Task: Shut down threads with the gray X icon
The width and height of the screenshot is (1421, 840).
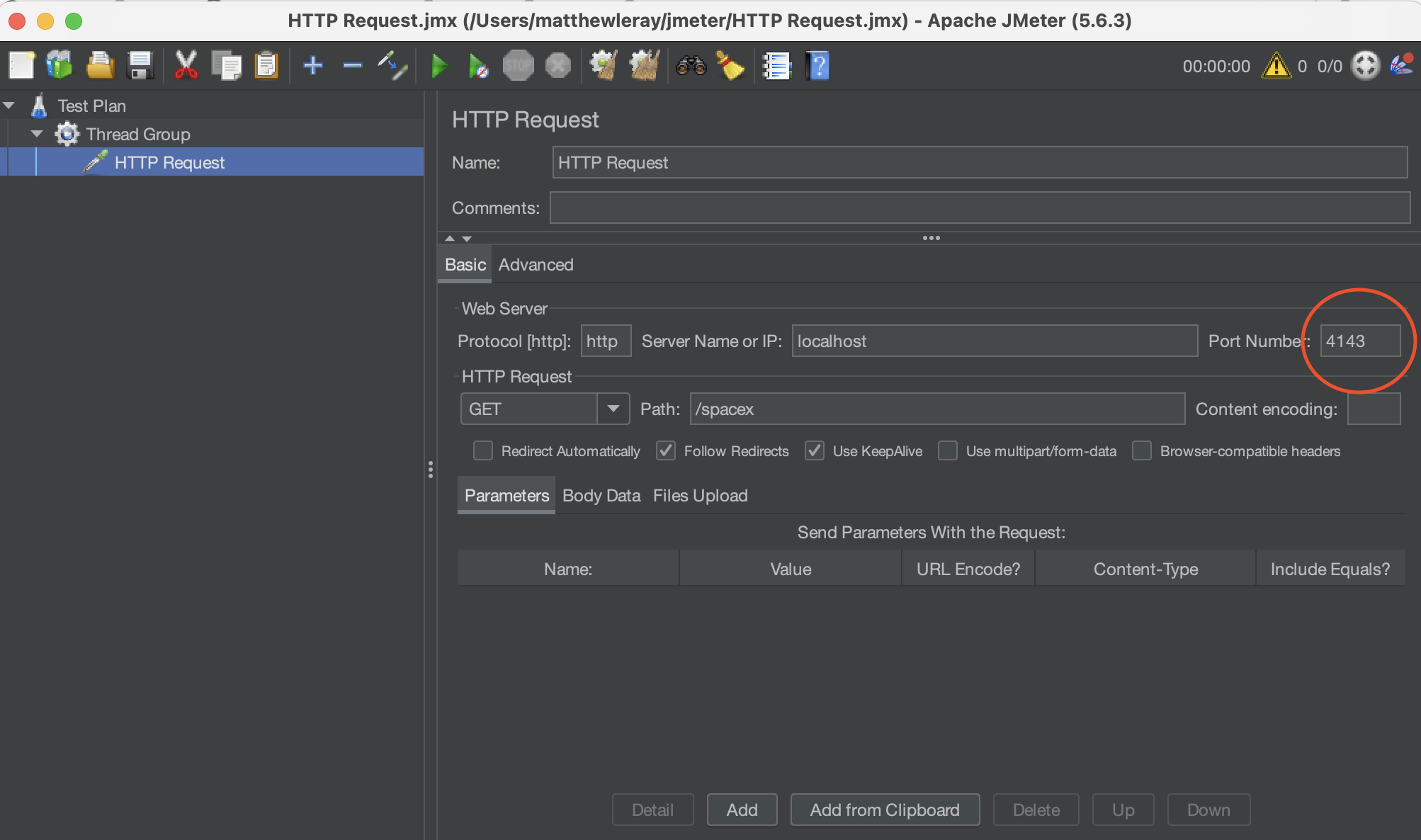Action: pos(558,66)
